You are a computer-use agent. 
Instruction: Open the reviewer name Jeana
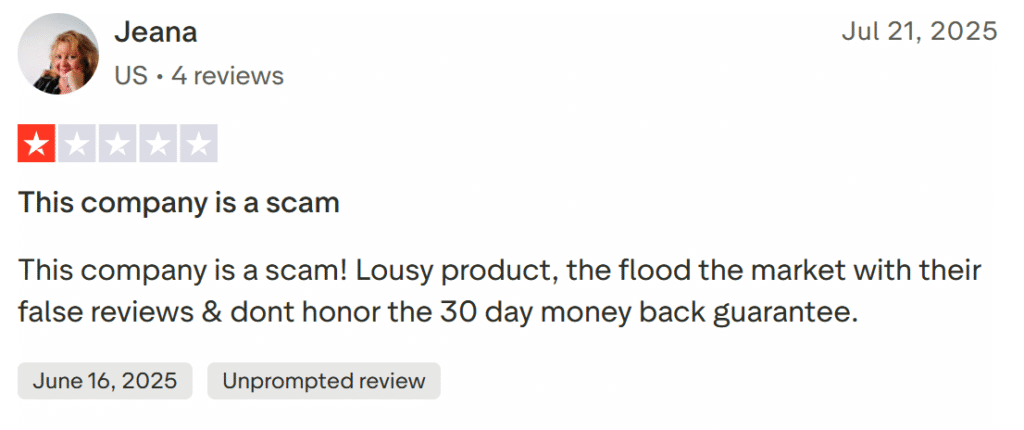pos(155,32)
